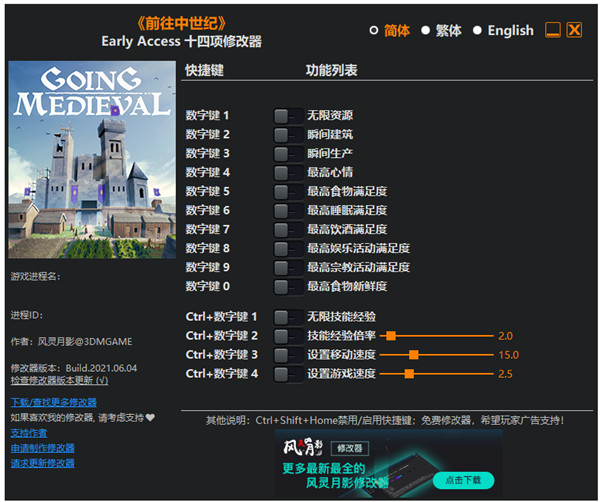Image resolution: width=600 pixels, height=502 pixels.
Task: Toggle 最高心情 option
Action: [x=287, y=173]
